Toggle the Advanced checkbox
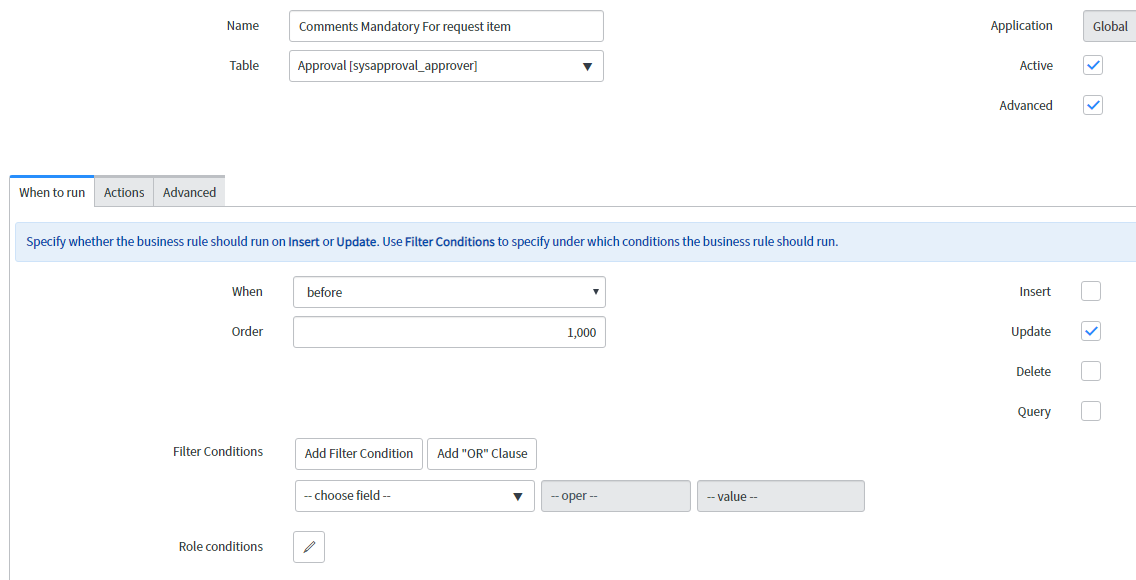 point(1093,105)
